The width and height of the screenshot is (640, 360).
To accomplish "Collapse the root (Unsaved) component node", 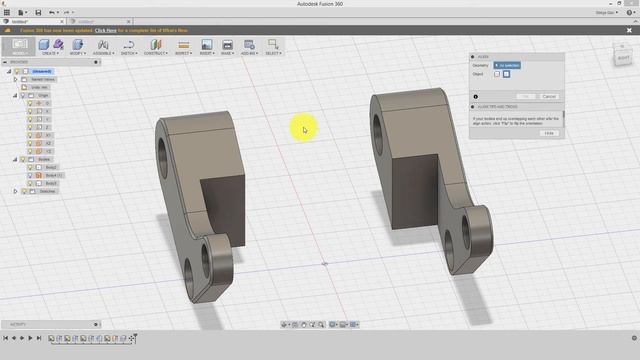I will [9, 71].
